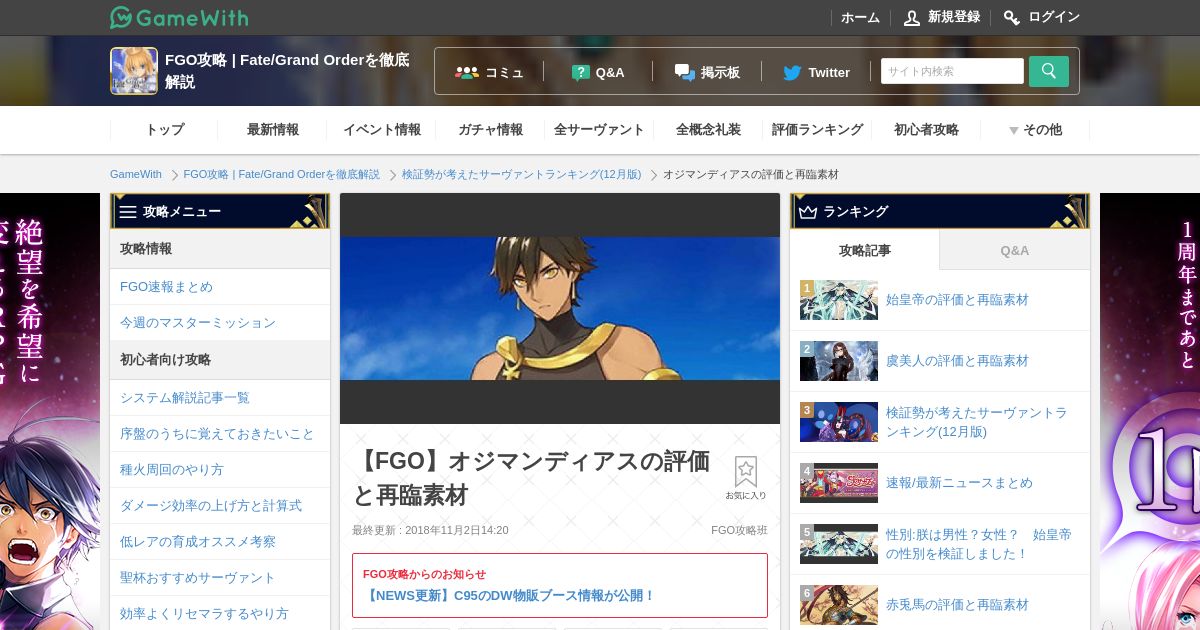The image size is (1200, 630).
Task: Click the green search magnifier button
Action: click(1048, 71)
